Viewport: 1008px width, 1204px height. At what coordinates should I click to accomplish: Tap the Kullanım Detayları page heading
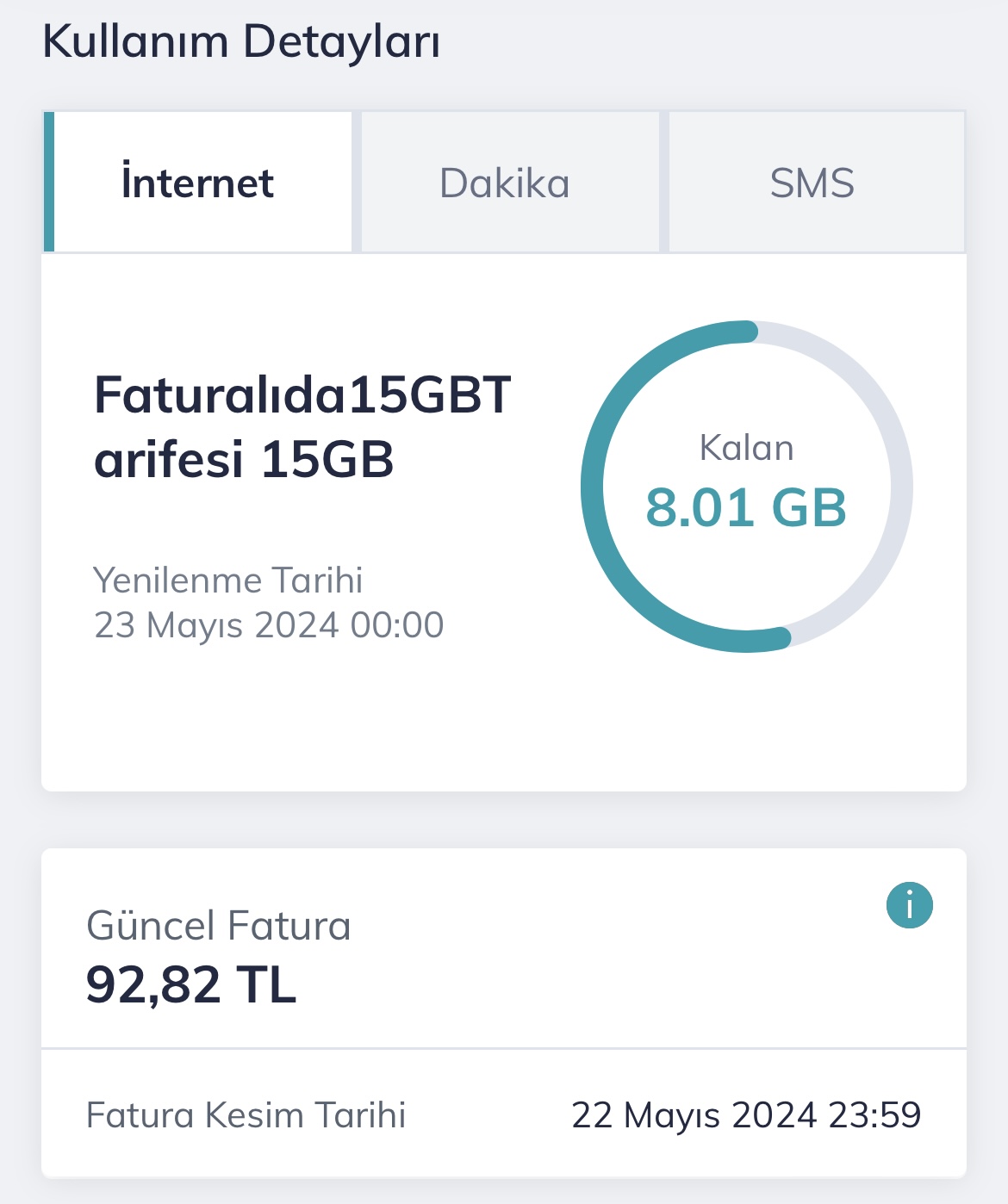pyautogui.click(x=241, y=40)
